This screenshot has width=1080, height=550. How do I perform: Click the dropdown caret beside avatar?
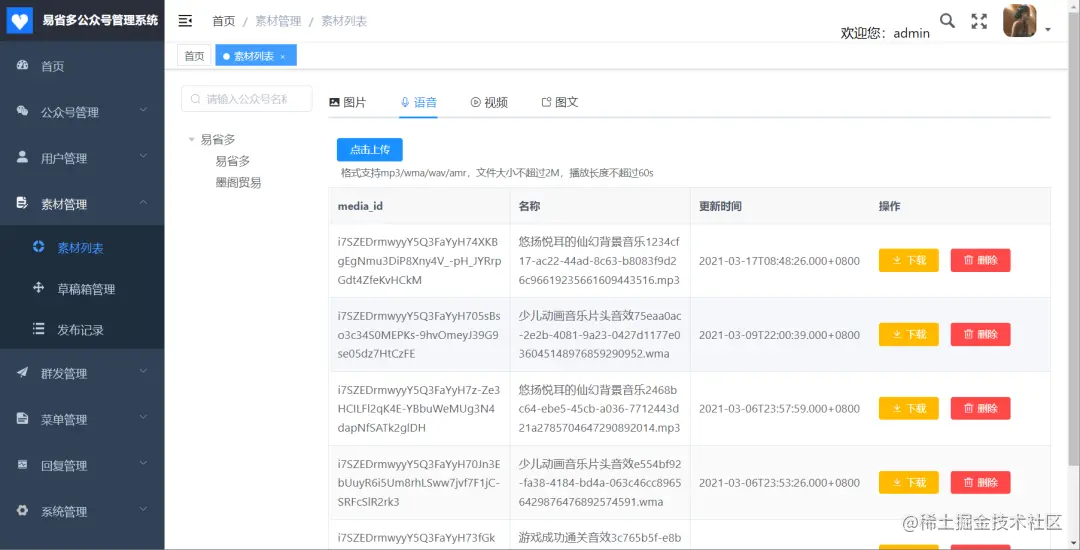coord(1048,30)
